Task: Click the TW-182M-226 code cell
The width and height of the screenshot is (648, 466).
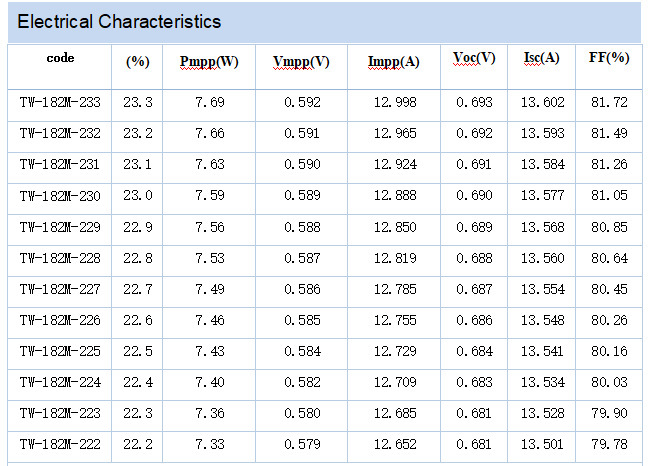Action: coord(60,321)
